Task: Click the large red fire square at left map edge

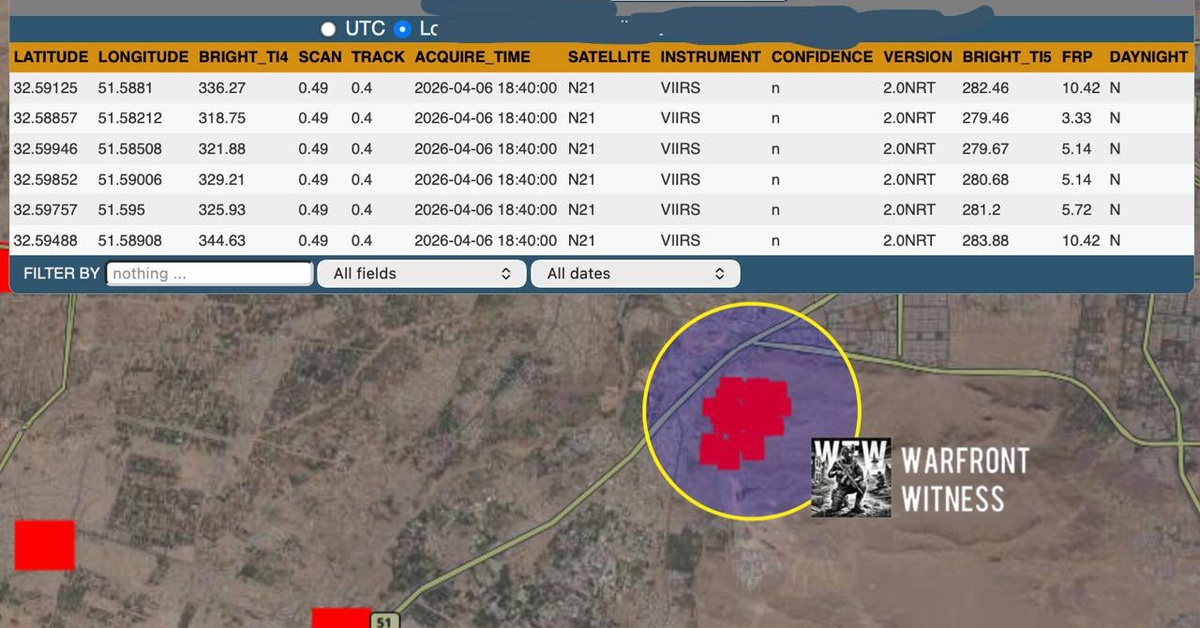Action: [44, 545]
